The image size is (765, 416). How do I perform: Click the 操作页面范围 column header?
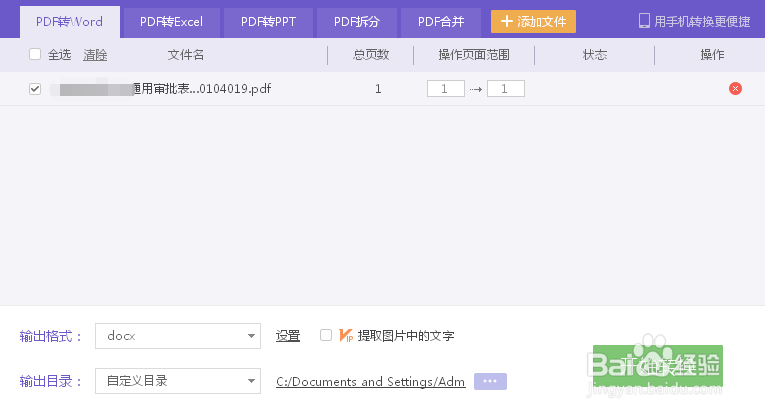pos(474,55)
